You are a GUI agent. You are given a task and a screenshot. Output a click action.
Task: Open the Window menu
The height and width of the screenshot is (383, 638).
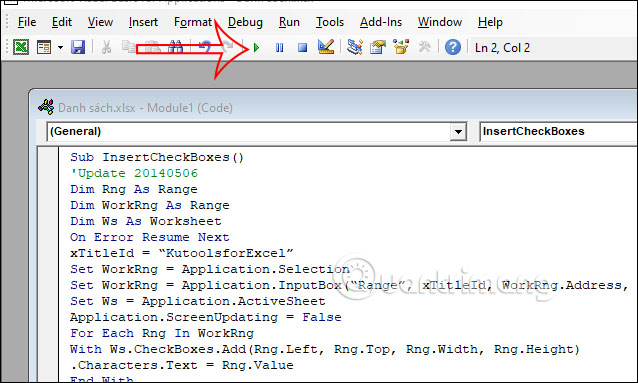440,22
